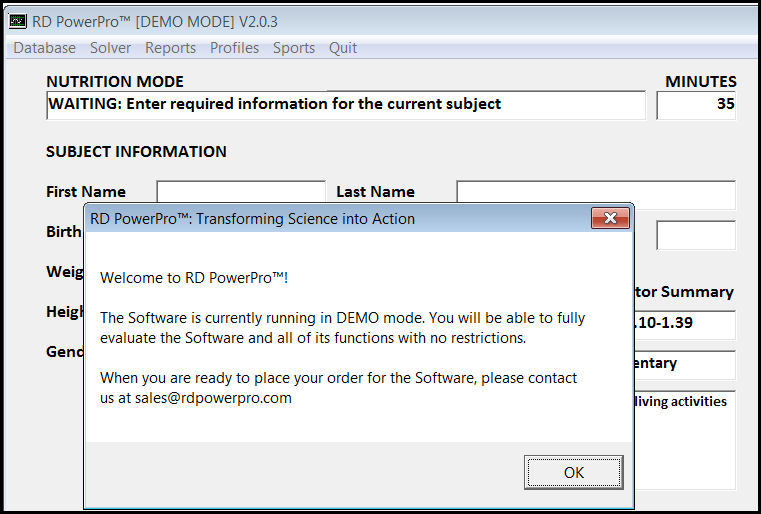Click the partially hidden 'tor Summary' heading
This screenshot has height=514, width=761.
click(684, 292)
